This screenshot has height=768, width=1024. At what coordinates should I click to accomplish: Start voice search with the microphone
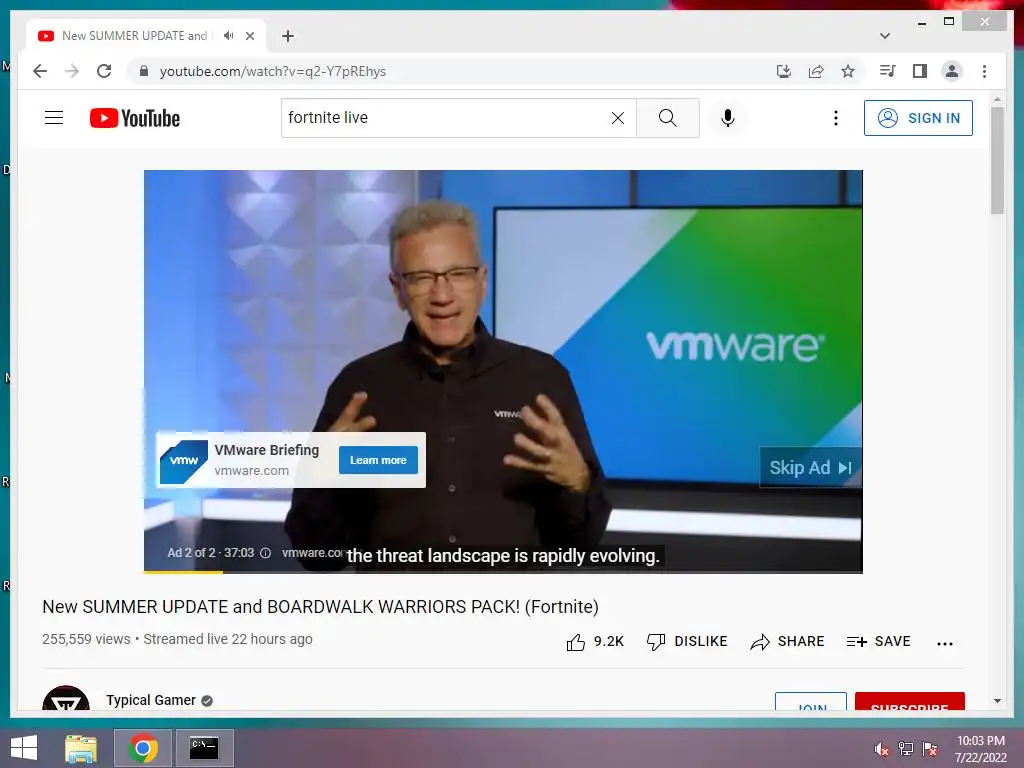(728, 118)
